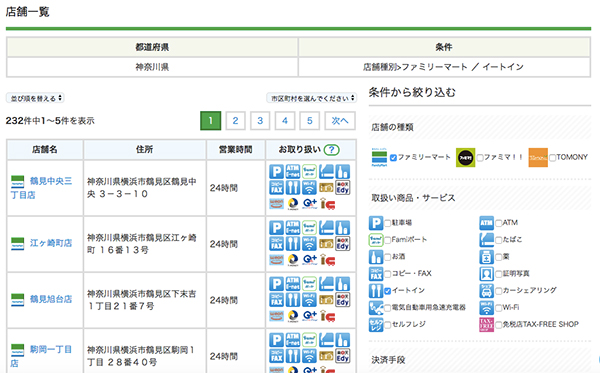Click the お酒 alcohol bottle icon in filters
The image size is (600, 373).
pos(376,257)
